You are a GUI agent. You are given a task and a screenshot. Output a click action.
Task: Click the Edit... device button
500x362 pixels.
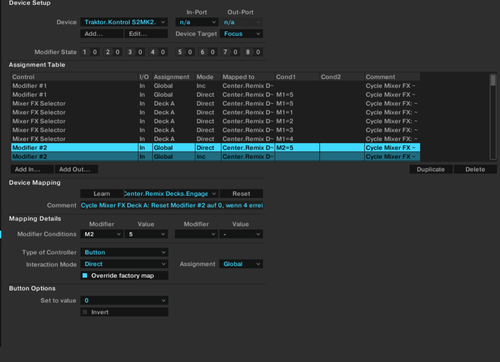[x=146, y=34]
